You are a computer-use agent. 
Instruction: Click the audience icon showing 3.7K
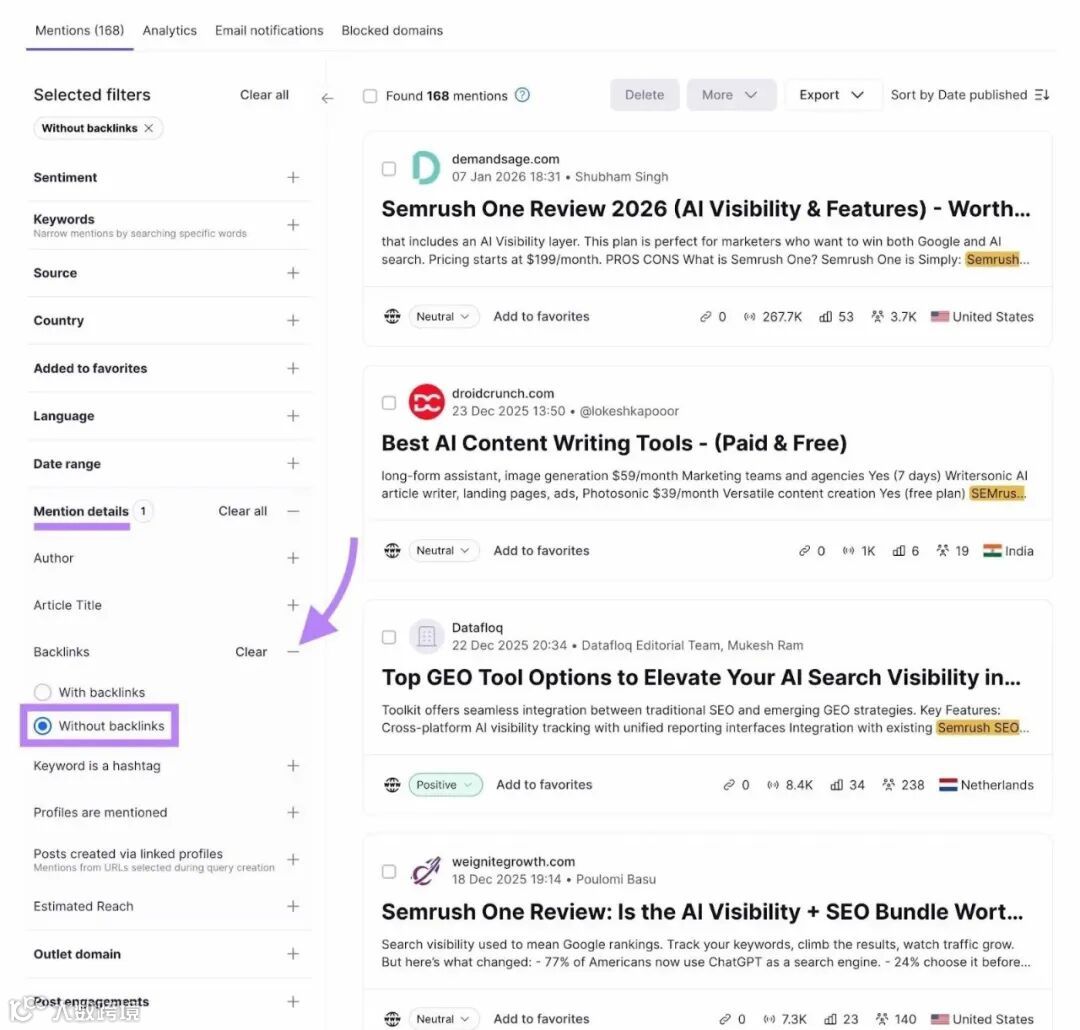tap(877, 317)
